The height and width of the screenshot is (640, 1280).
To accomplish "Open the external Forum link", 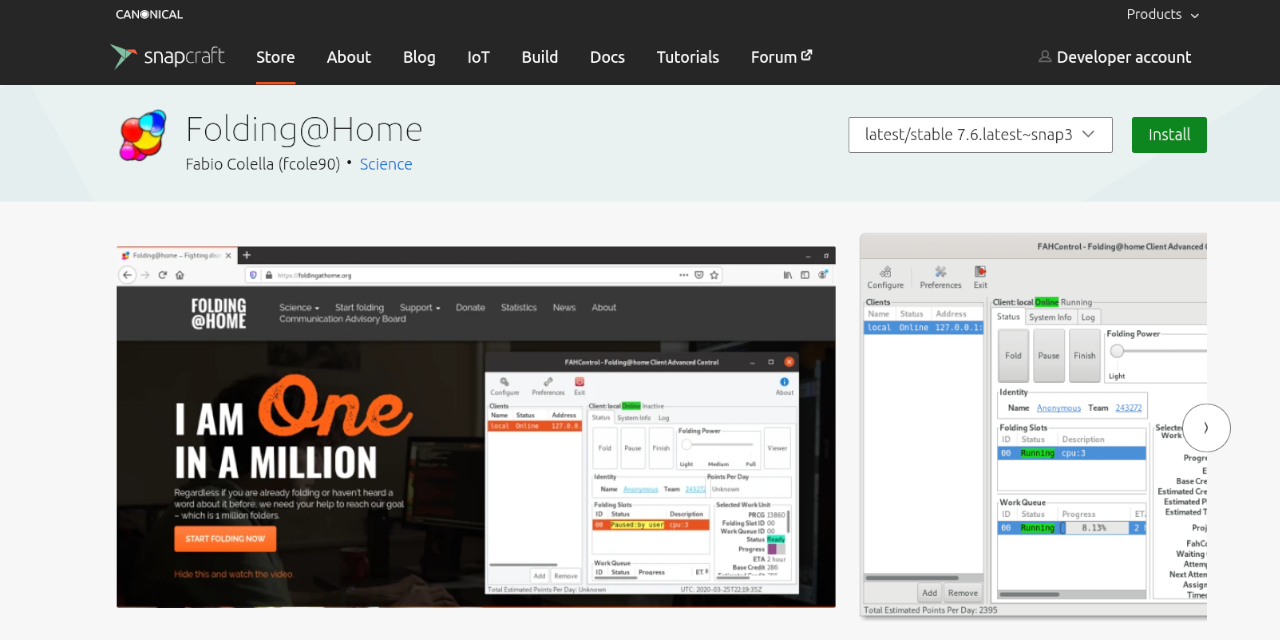I will tap(781, 57).
